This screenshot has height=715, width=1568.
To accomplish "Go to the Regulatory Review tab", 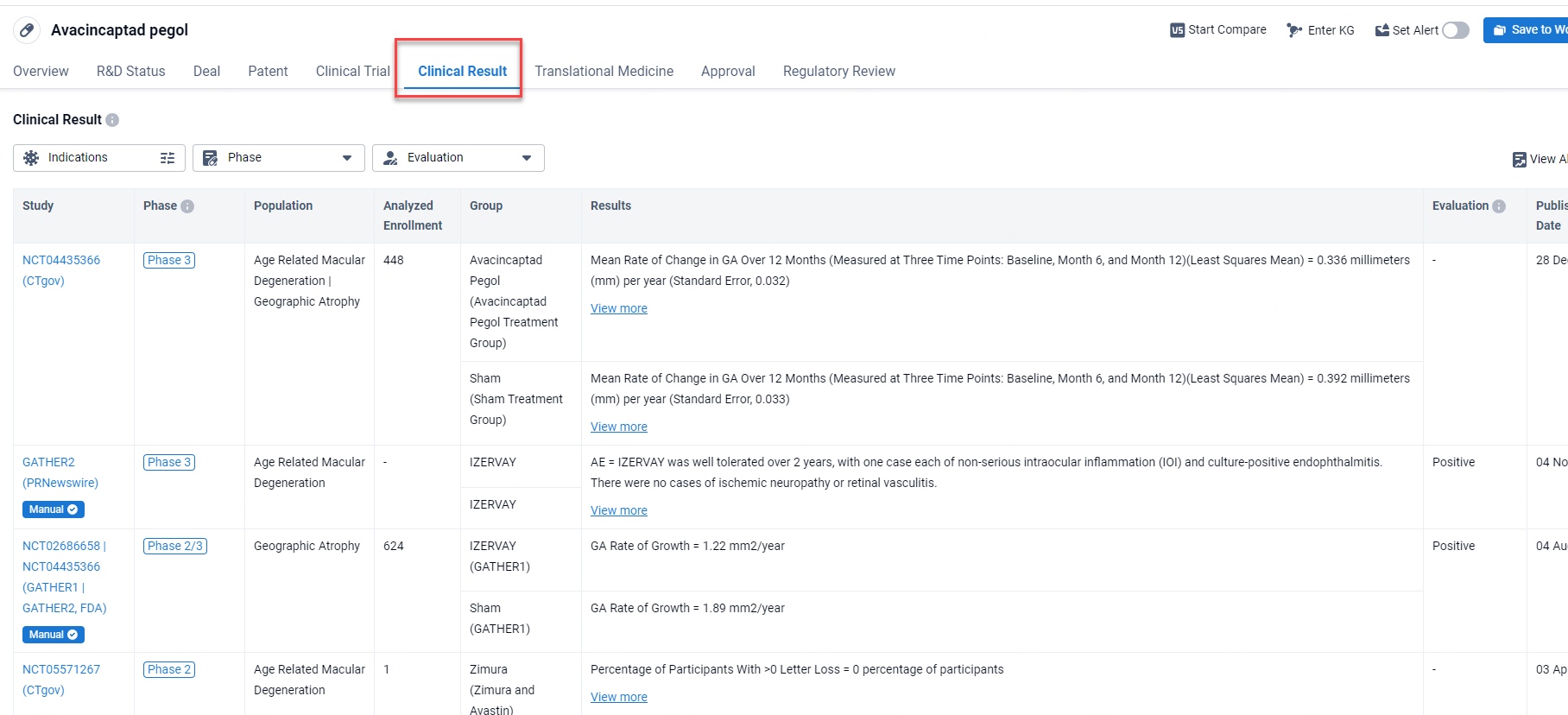I will tap(838, 72).
